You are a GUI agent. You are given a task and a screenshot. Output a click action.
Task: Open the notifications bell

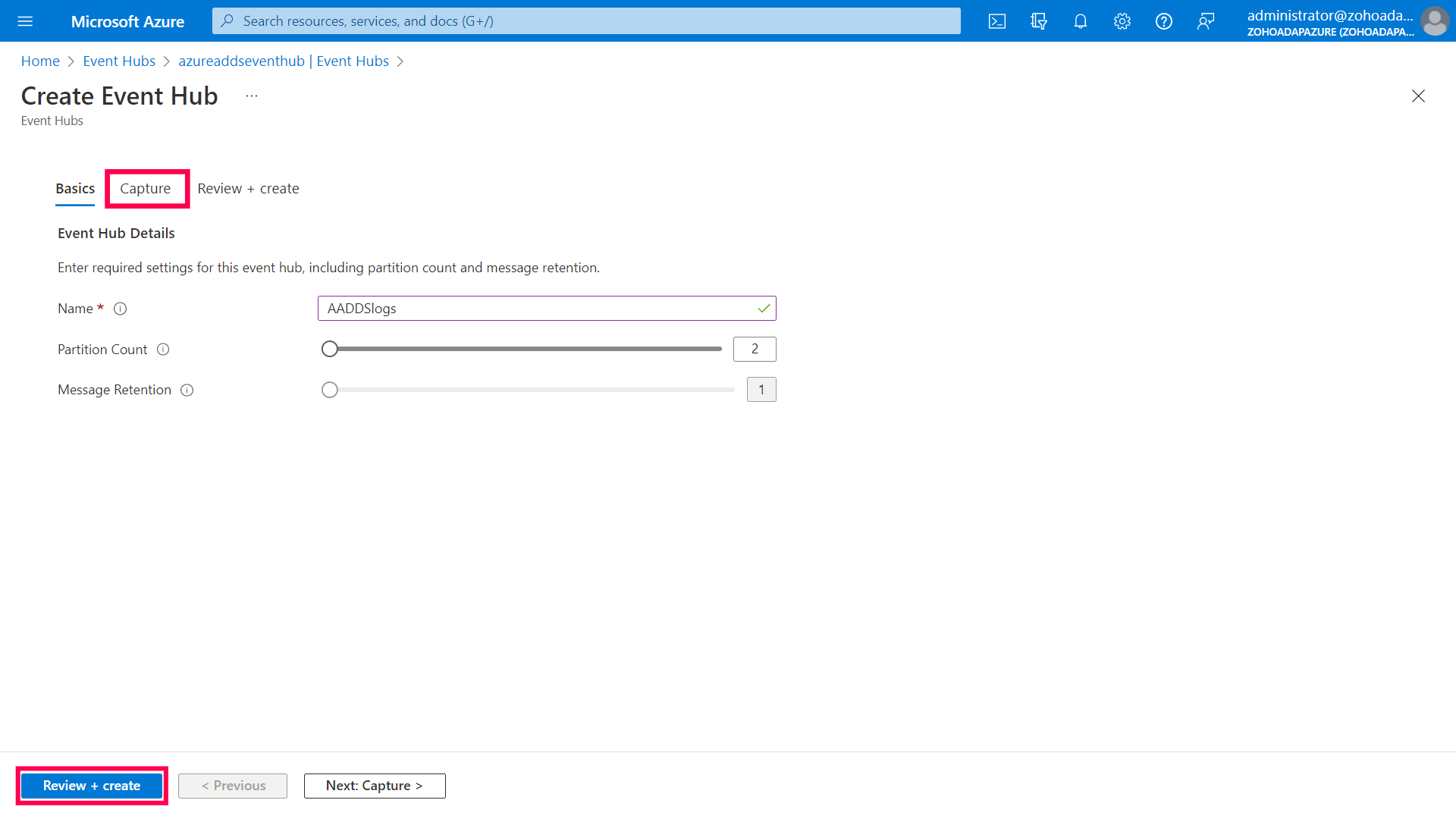[1081, 21]
